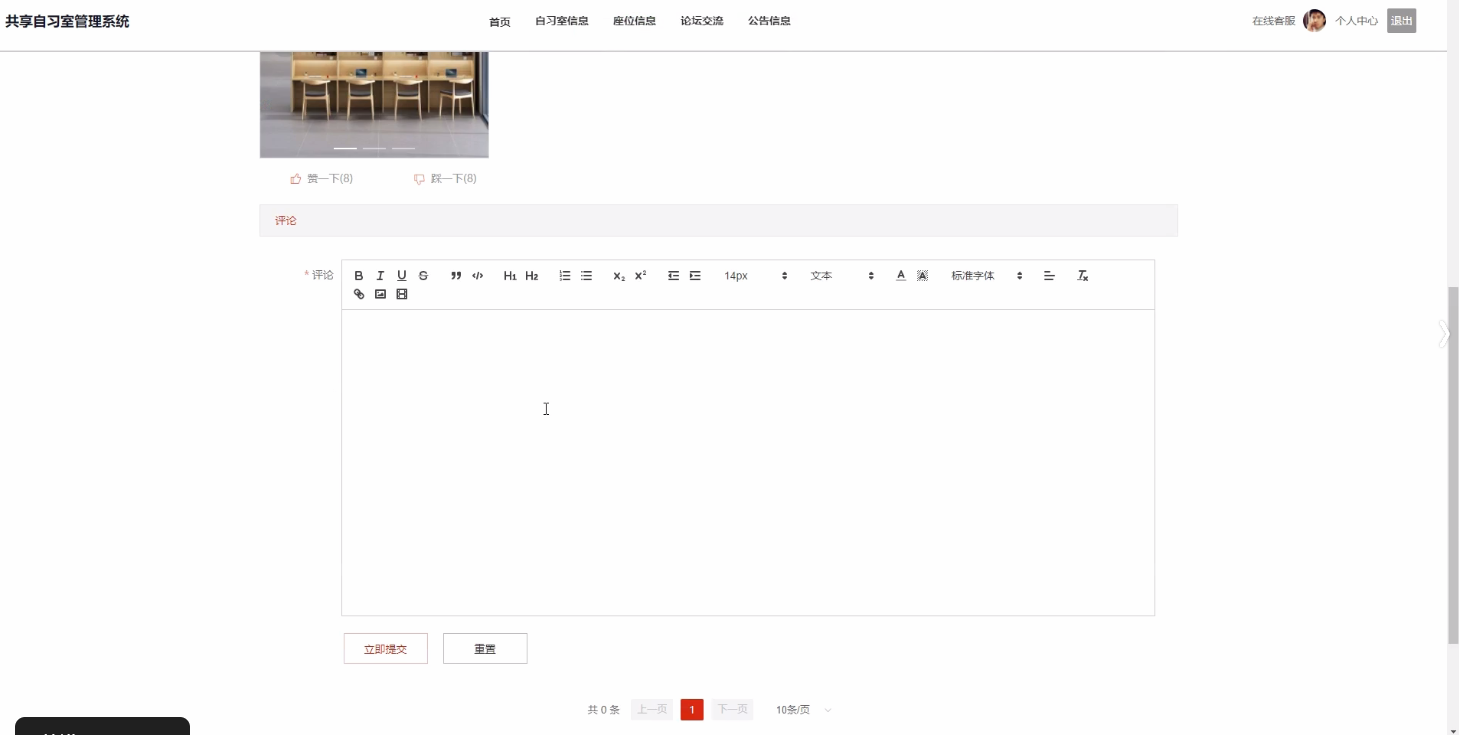Apply underline formatting to text

(x=402, y=276)
